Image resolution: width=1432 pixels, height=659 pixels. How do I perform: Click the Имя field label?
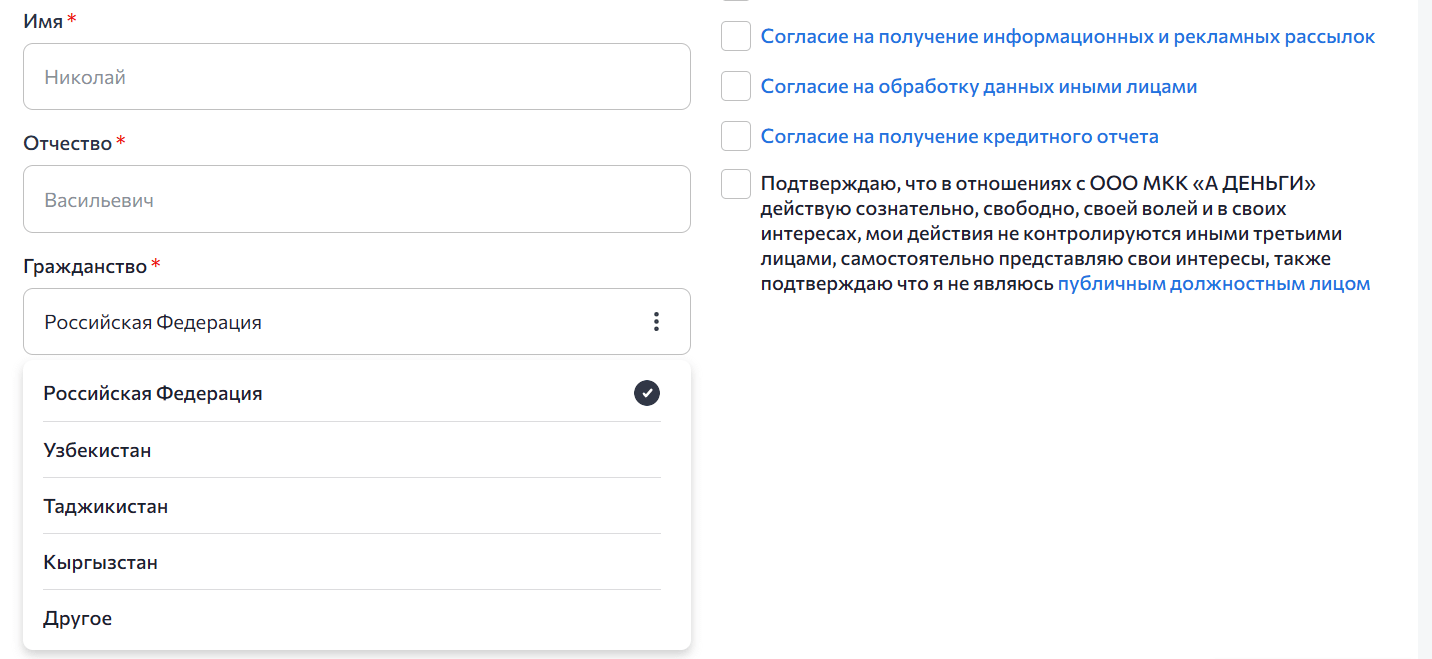tap(43, 21)
